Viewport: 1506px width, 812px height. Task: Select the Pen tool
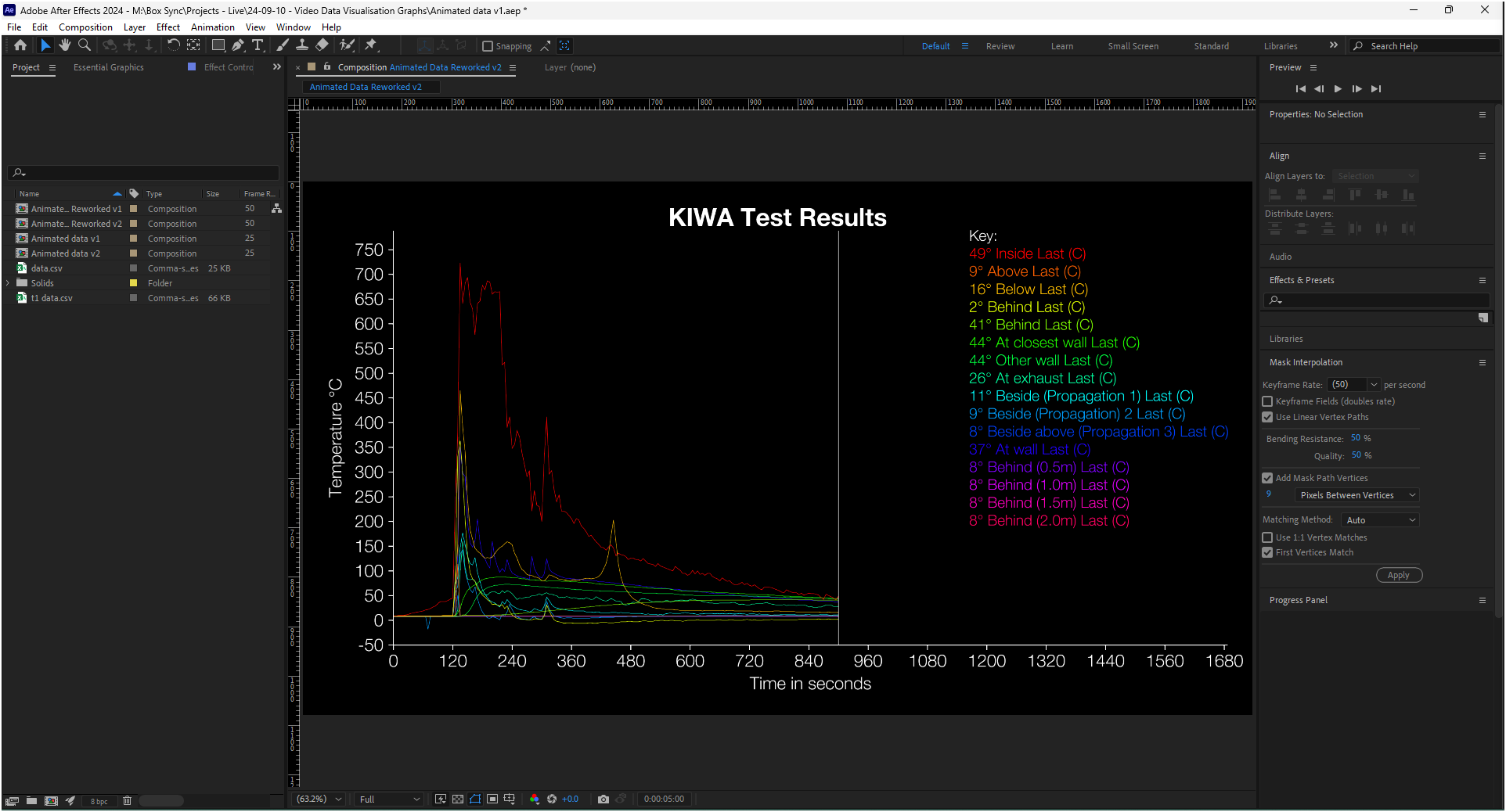(x=238, y=45)
